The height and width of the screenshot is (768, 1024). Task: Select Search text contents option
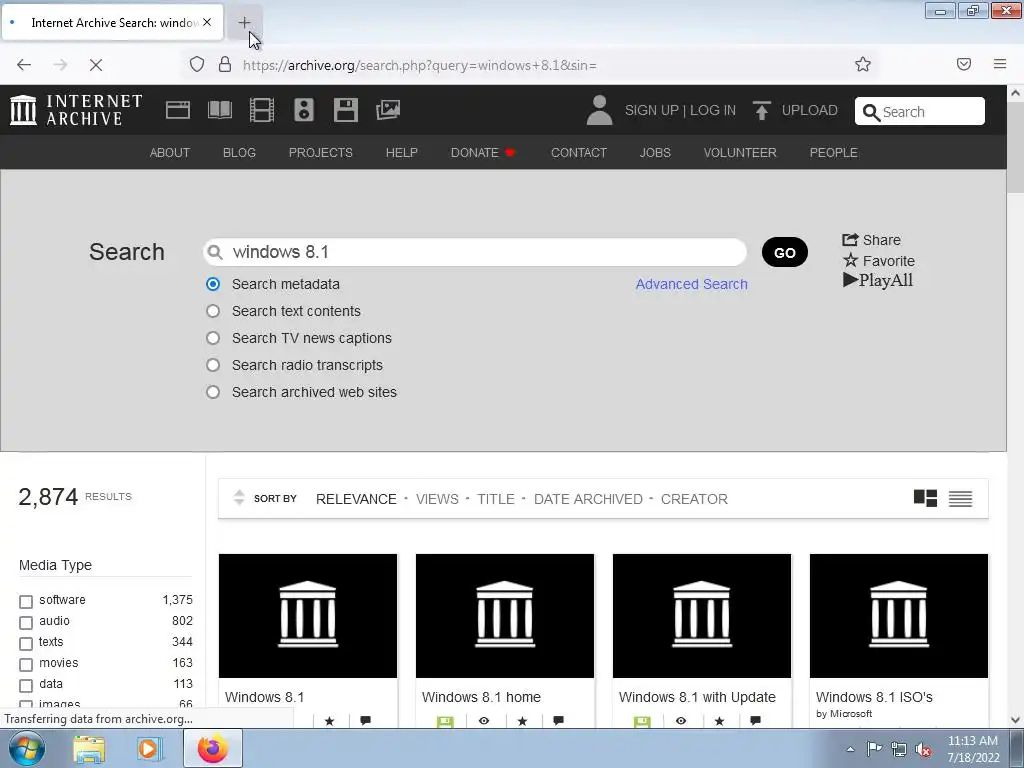[213, 311]
